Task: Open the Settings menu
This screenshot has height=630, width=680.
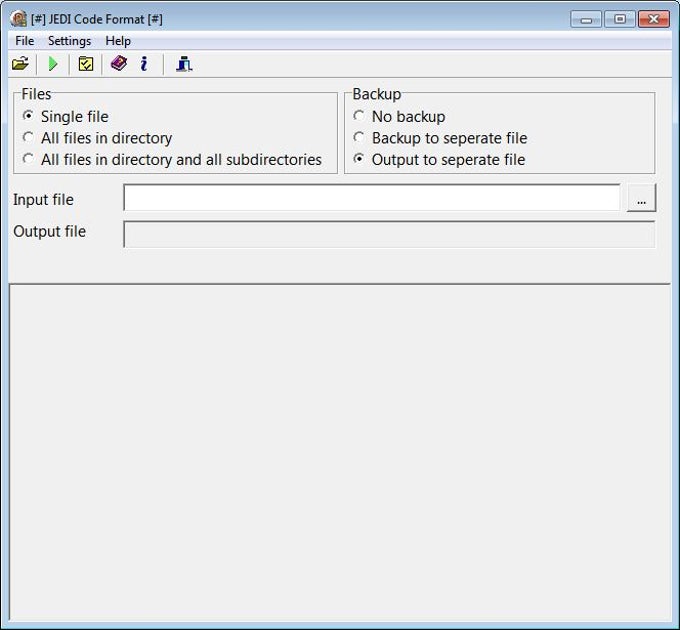Action: tap(69, 41)
